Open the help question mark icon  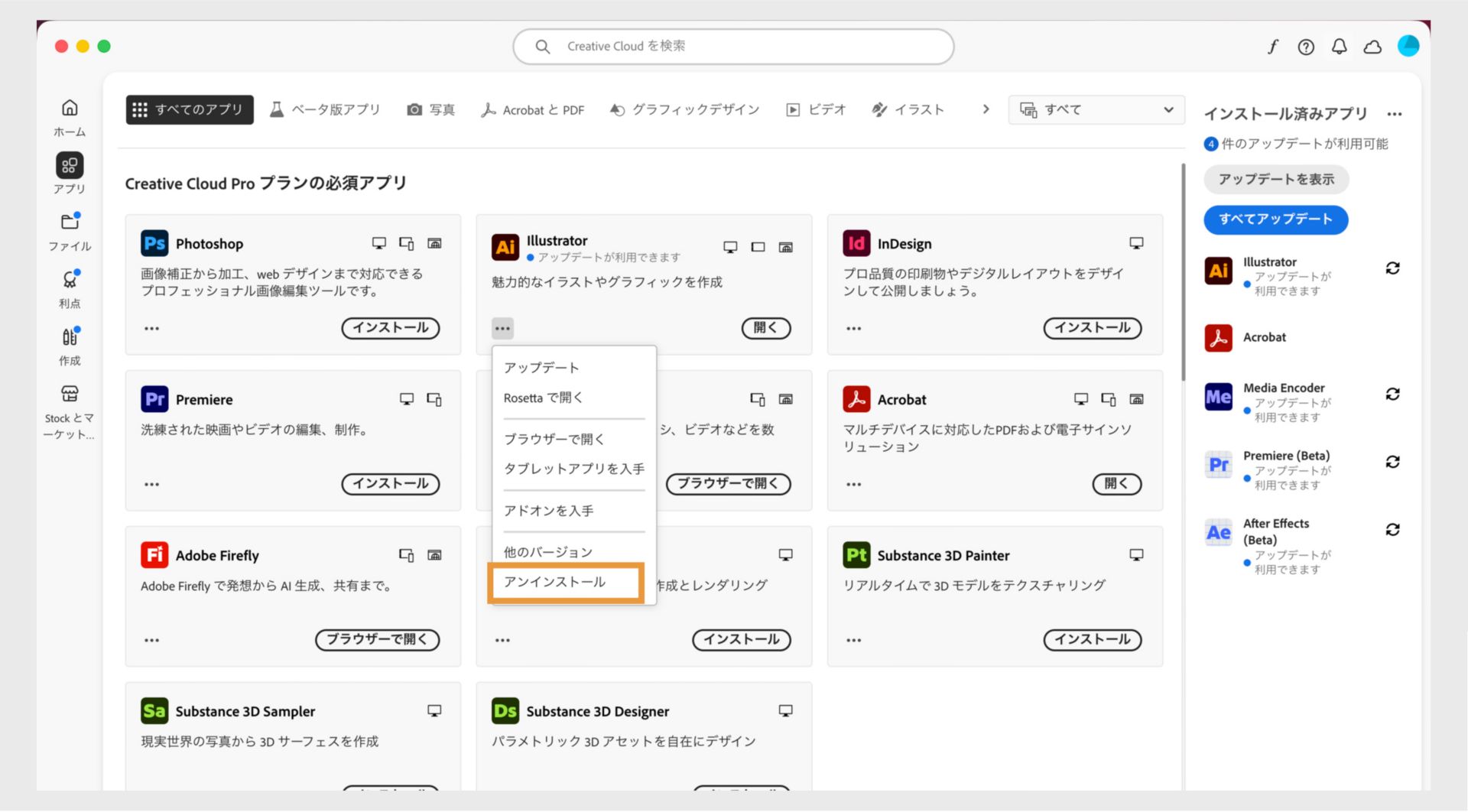point(1306,47)
